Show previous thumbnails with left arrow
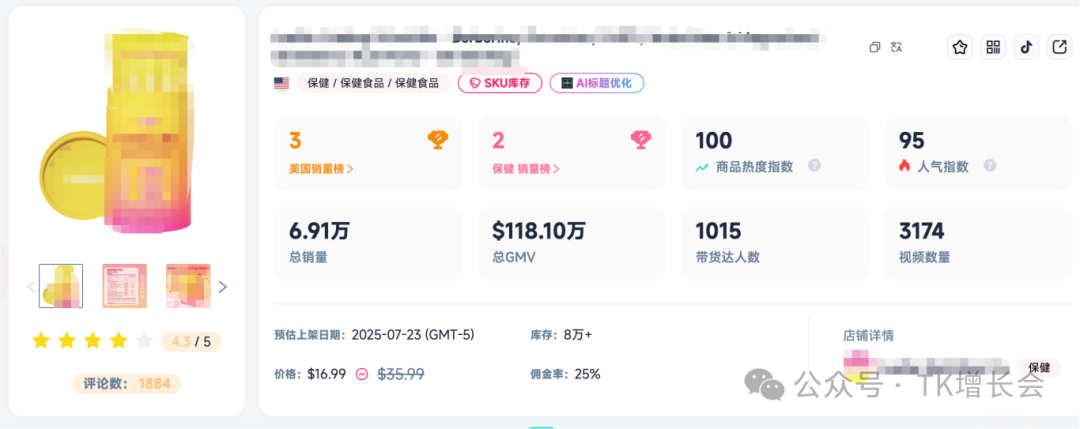 click(31, 287)
